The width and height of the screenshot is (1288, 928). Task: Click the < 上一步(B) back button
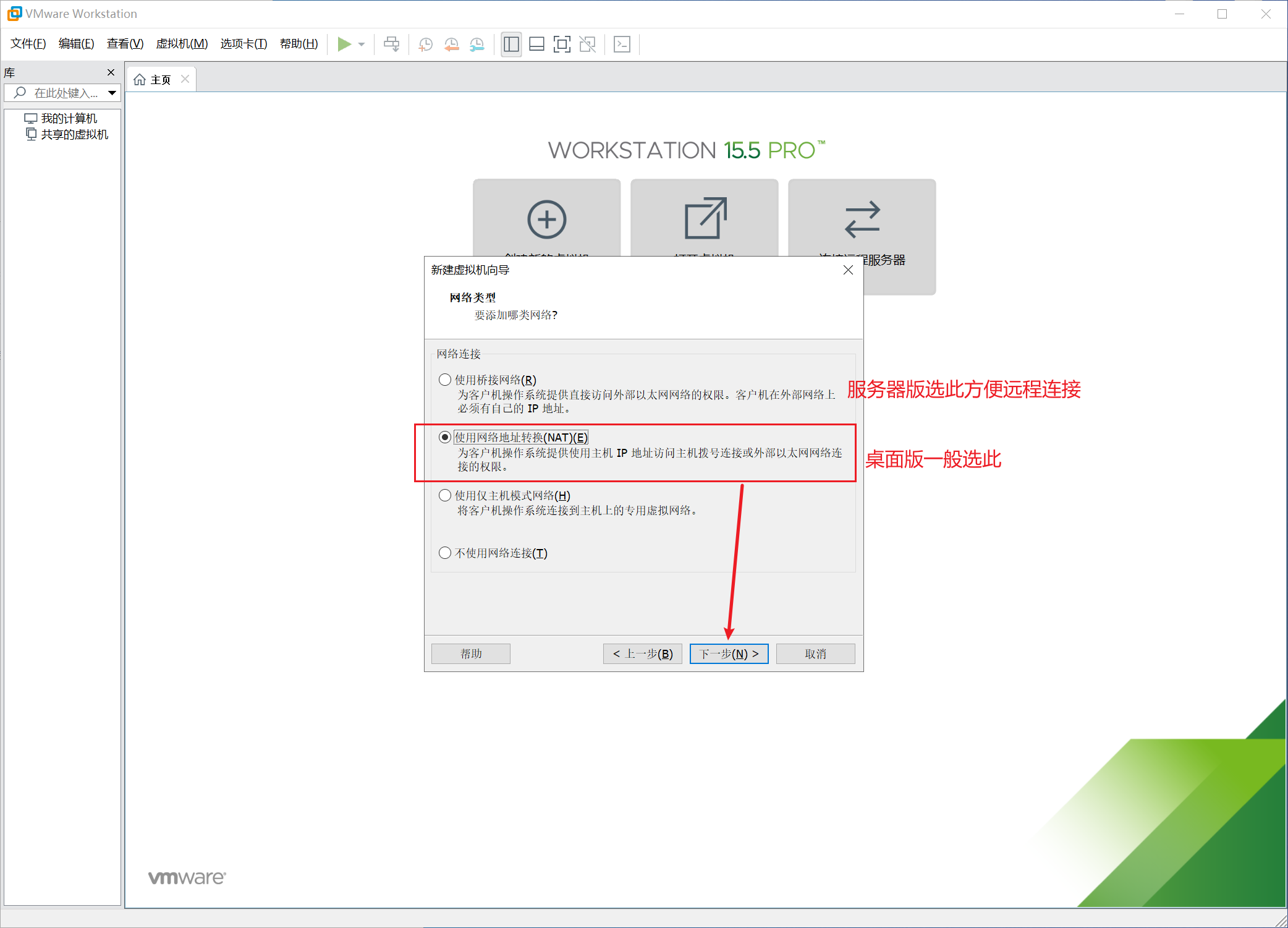click(x=642, y=653)
